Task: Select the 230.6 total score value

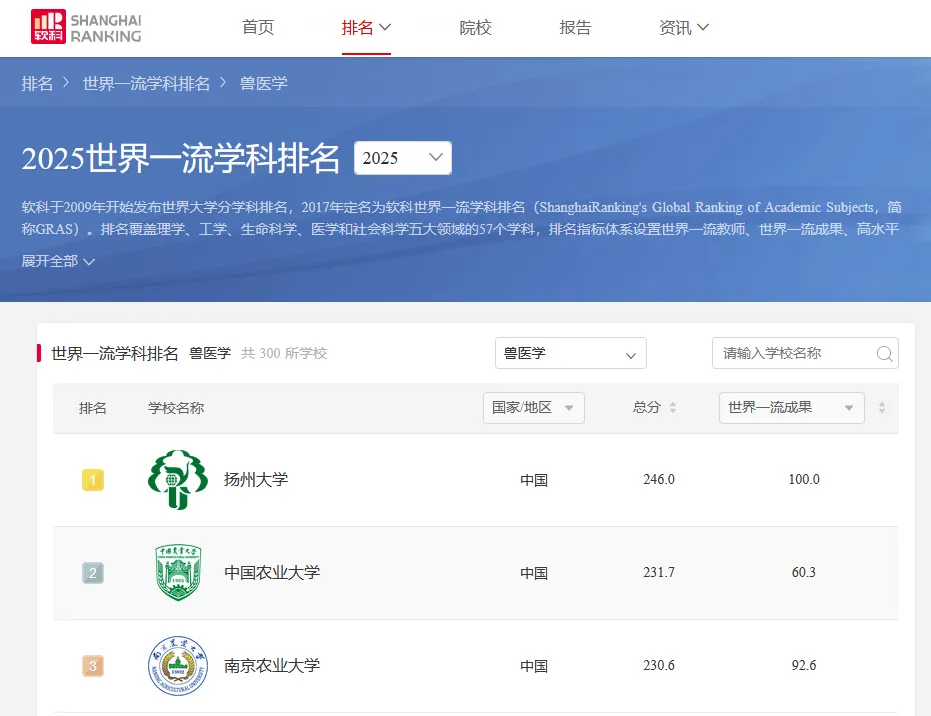Action: click(658, 666)
